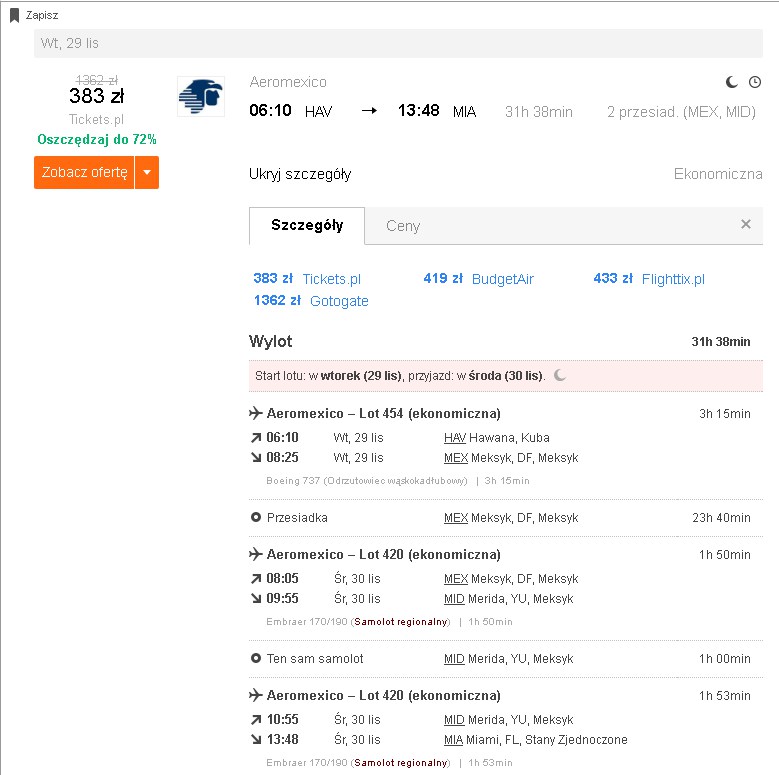Click the Zapisz bookmark icon
Screen dimensions: 779x775
14,15
